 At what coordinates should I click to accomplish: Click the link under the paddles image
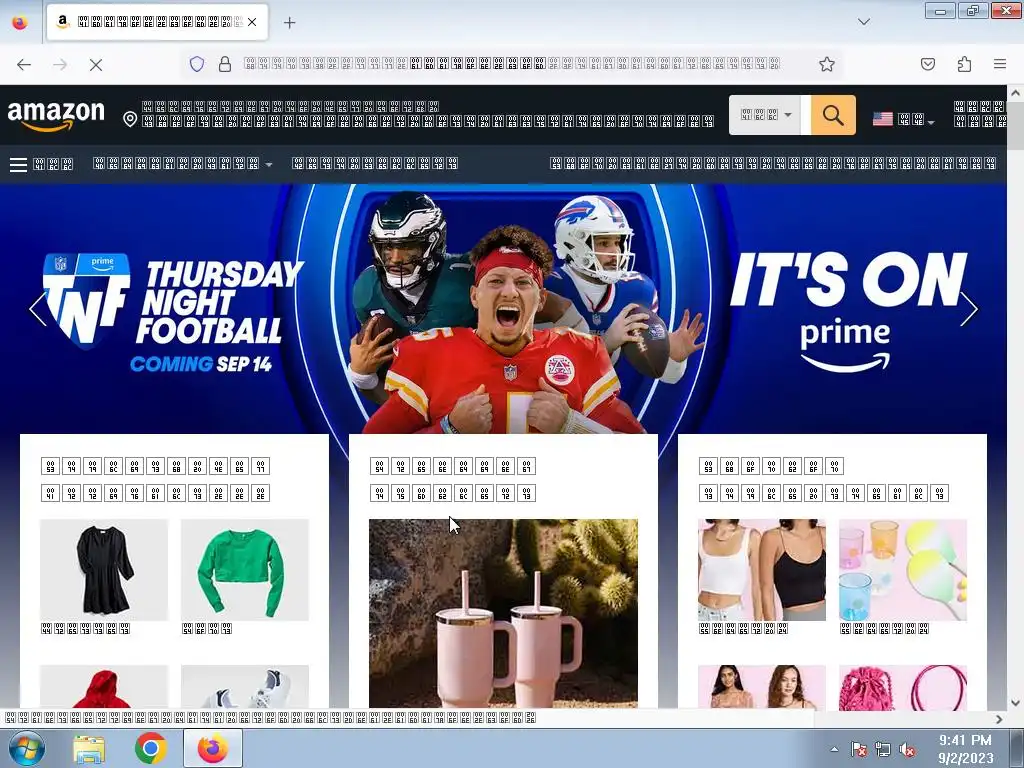884,628
